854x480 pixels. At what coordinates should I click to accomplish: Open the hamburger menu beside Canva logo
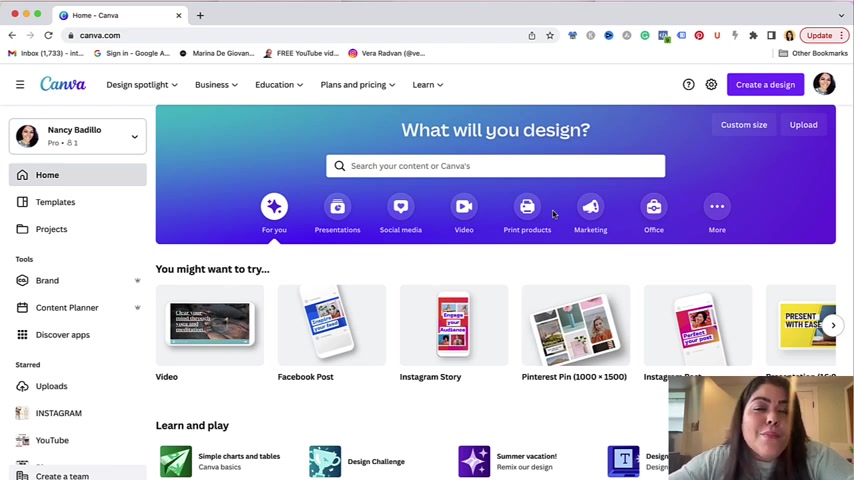[x=20, y=84]
